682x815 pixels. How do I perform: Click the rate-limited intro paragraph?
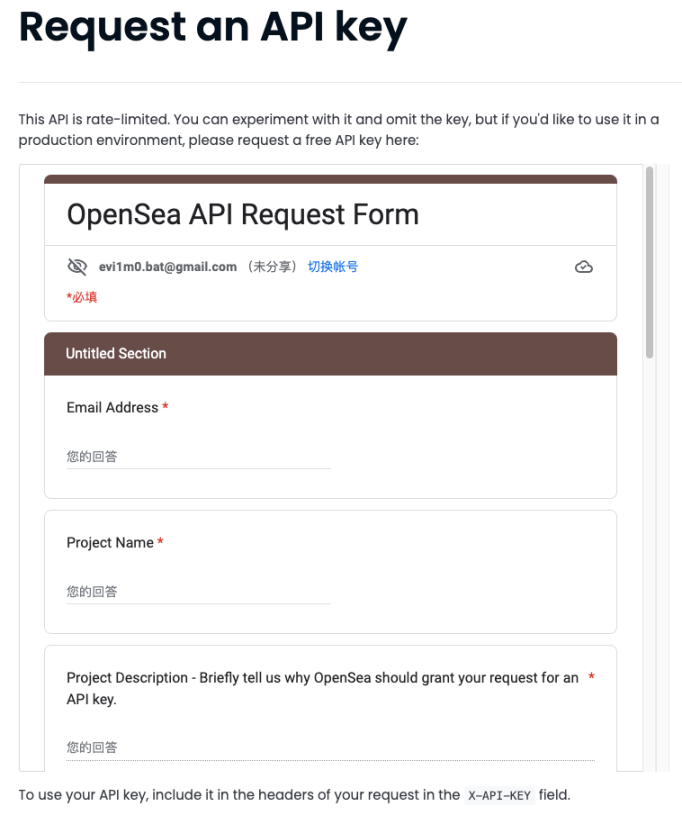[338, 130]
